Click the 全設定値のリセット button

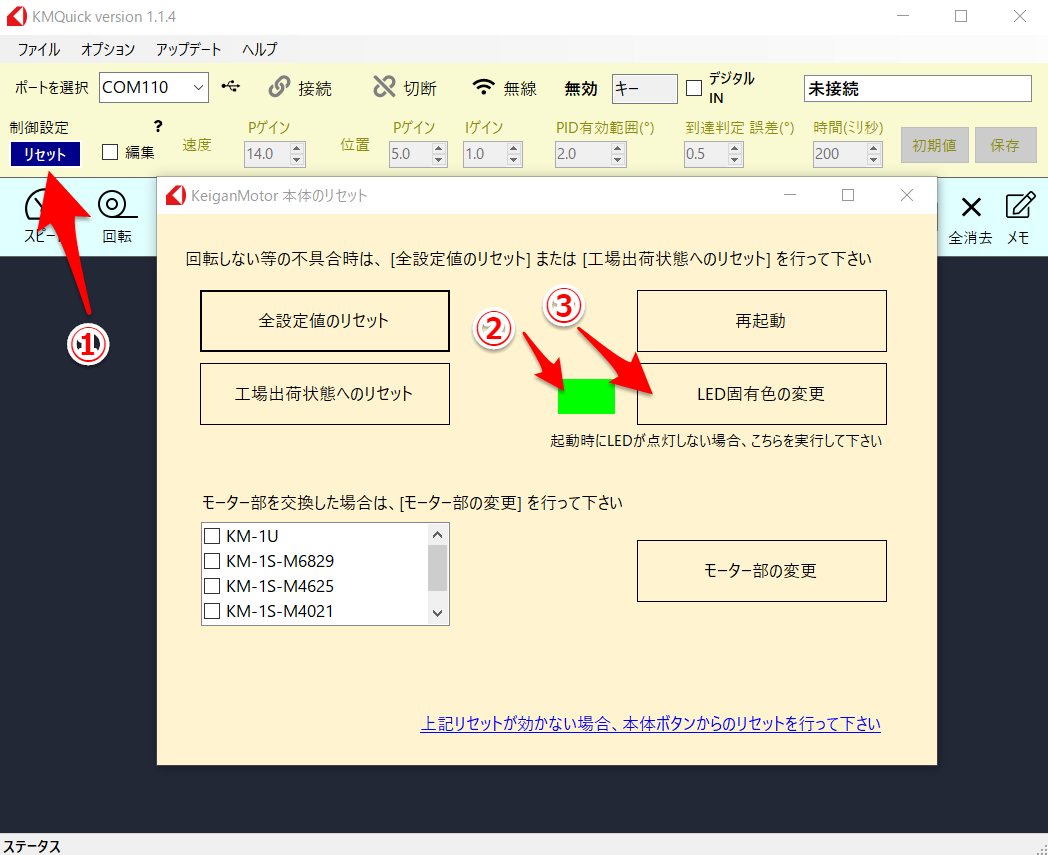pos(325,321)
